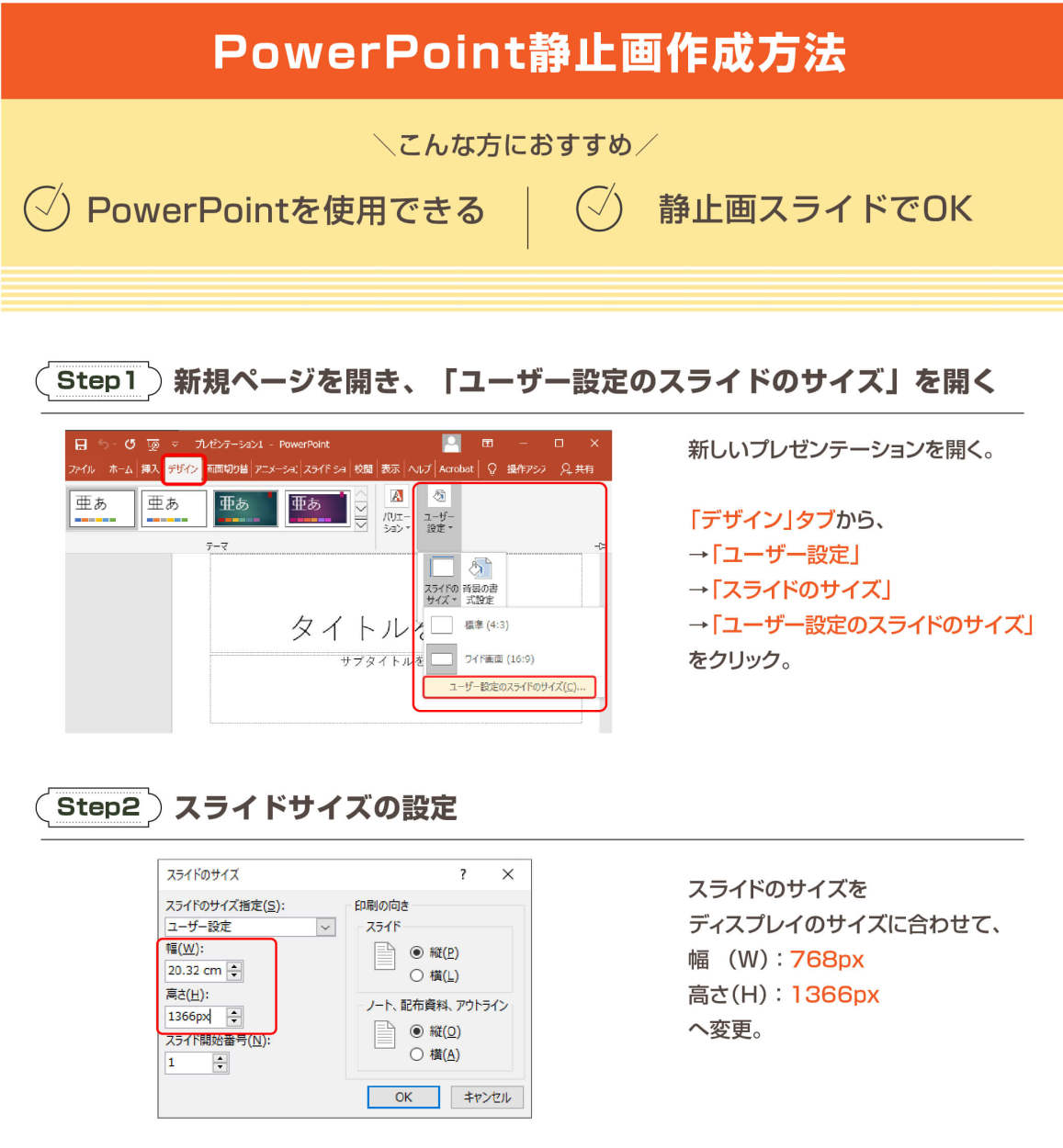
Task: Open the Customize Quick Access Toolbar arrow
Action: tap(175, 445)
